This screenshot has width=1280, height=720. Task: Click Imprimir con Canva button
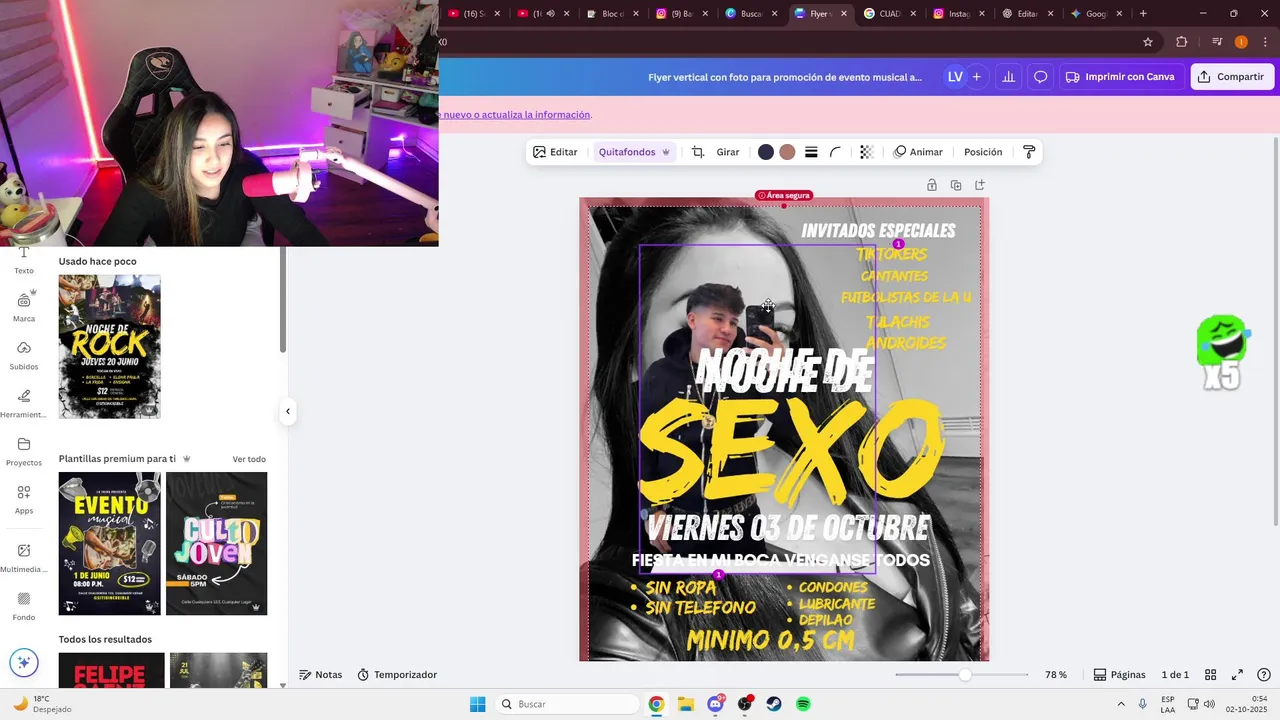1120,77
